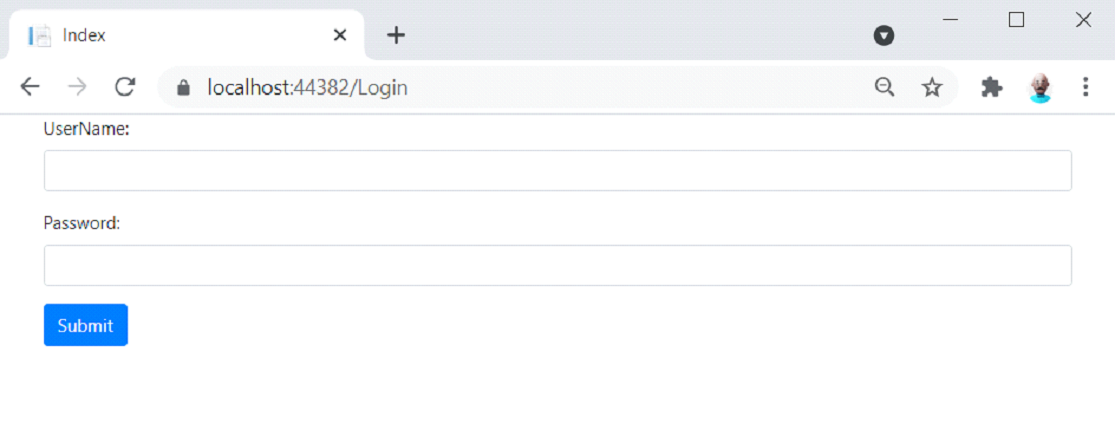Submit the login form
Image resolution: width=1115 pixels, height=436 pixels.
coord(86,325)
